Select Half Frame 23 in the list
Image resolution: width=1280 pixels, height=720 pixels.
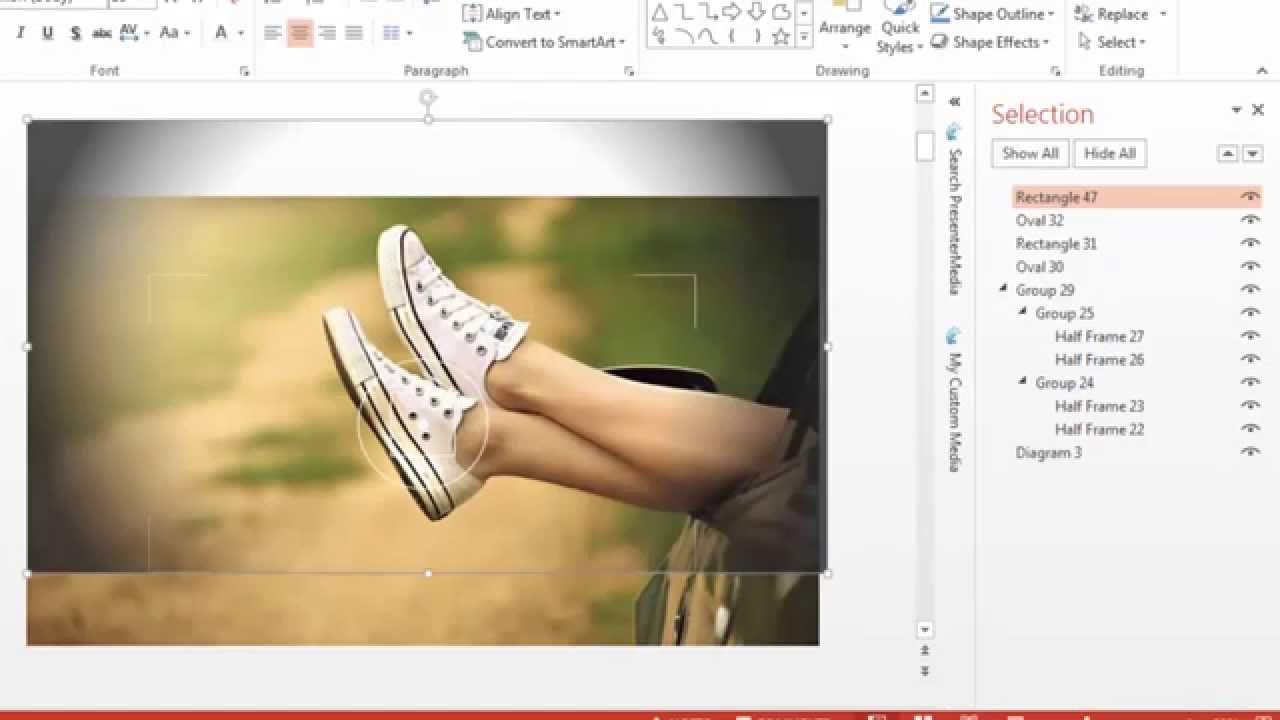pos(1099,405)
